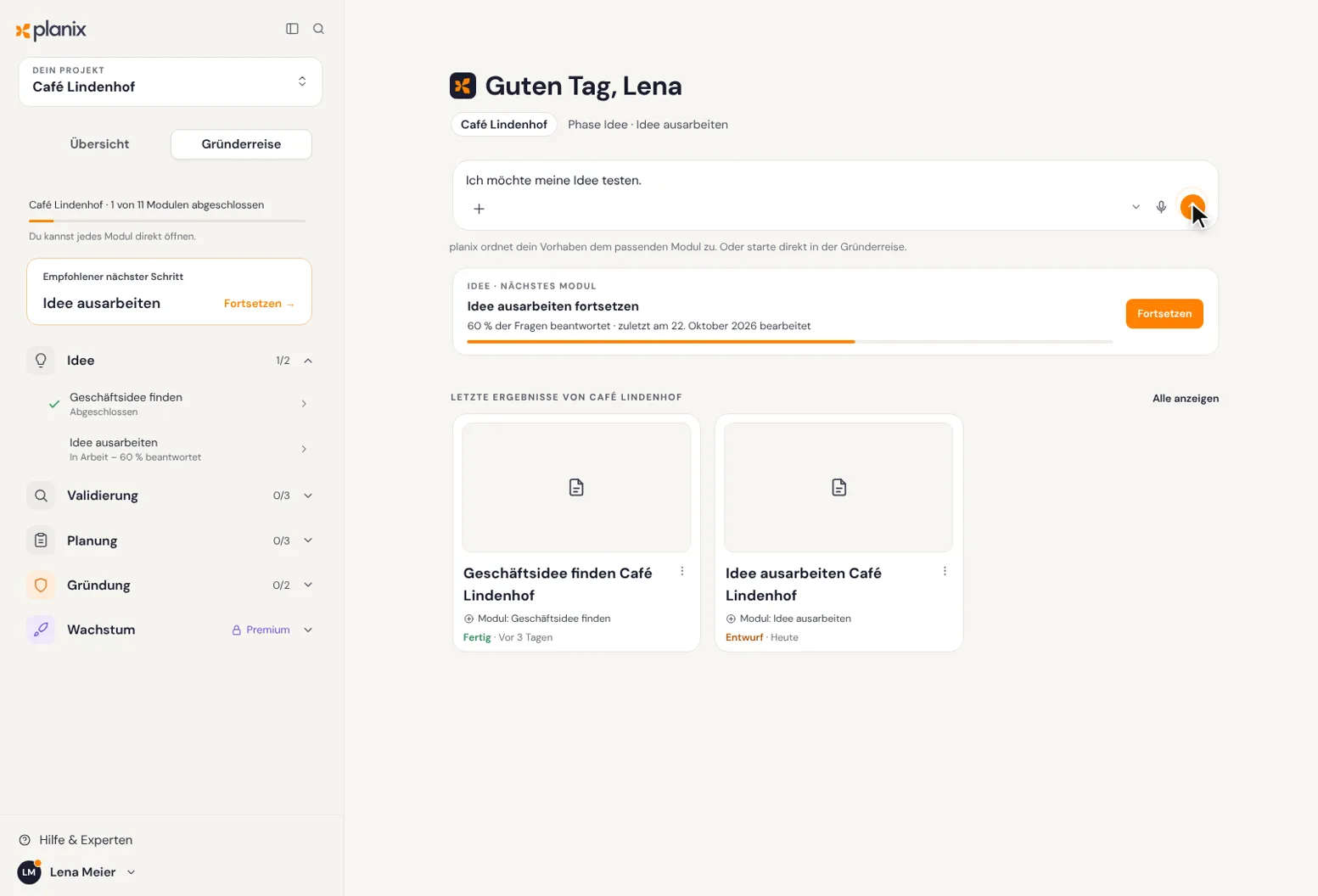Open search via magnifier icon
This screenshot has height=896, width=1318.
tap(318, 29)
